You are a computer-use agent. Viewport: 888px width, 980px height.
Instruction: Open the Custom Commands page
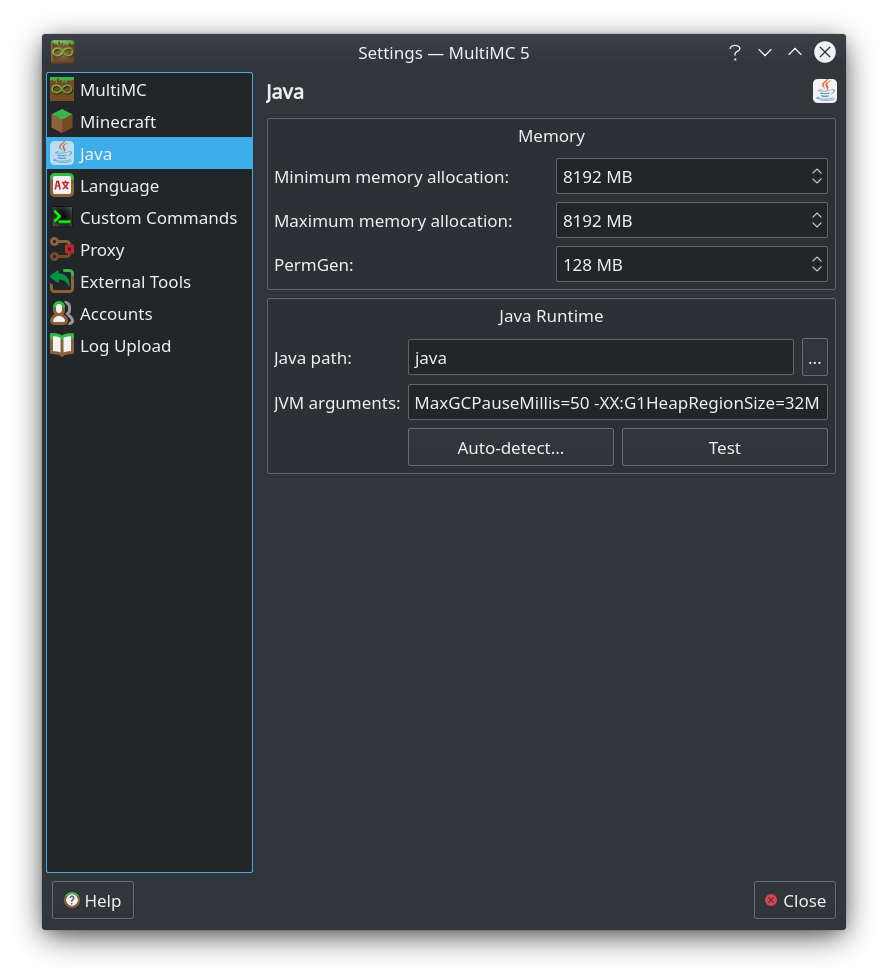[149, 218]
